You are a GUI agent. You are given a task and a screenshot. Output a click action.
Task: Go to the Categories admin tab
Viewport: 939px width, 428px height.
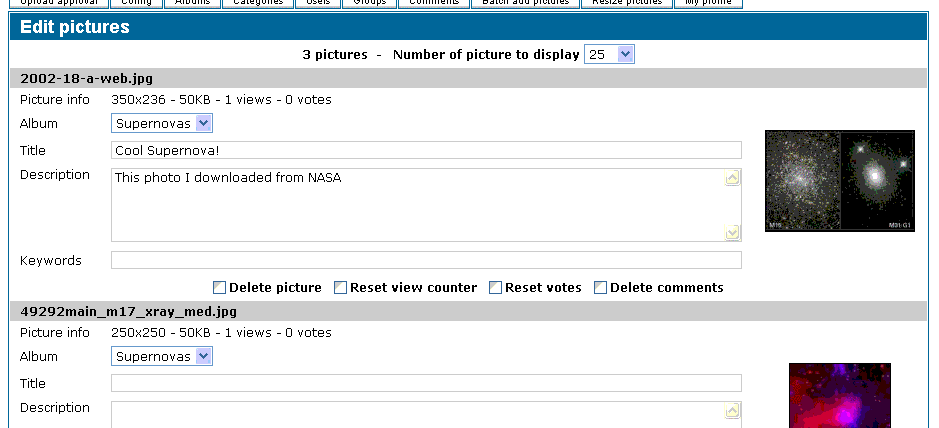(x=258, y=2)
